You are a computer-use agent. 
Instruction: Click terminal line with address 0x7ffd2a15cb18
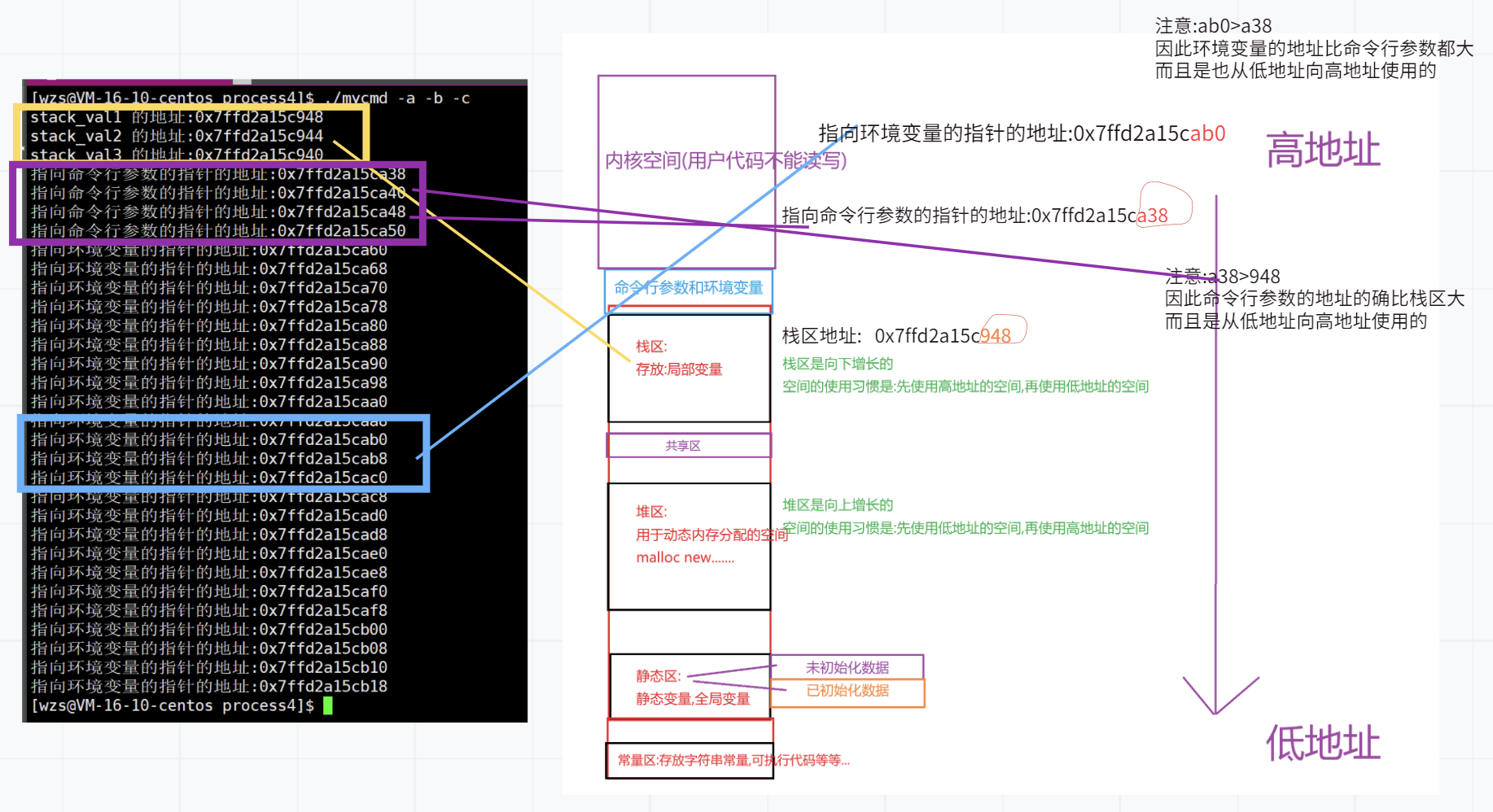click(209, 687)
